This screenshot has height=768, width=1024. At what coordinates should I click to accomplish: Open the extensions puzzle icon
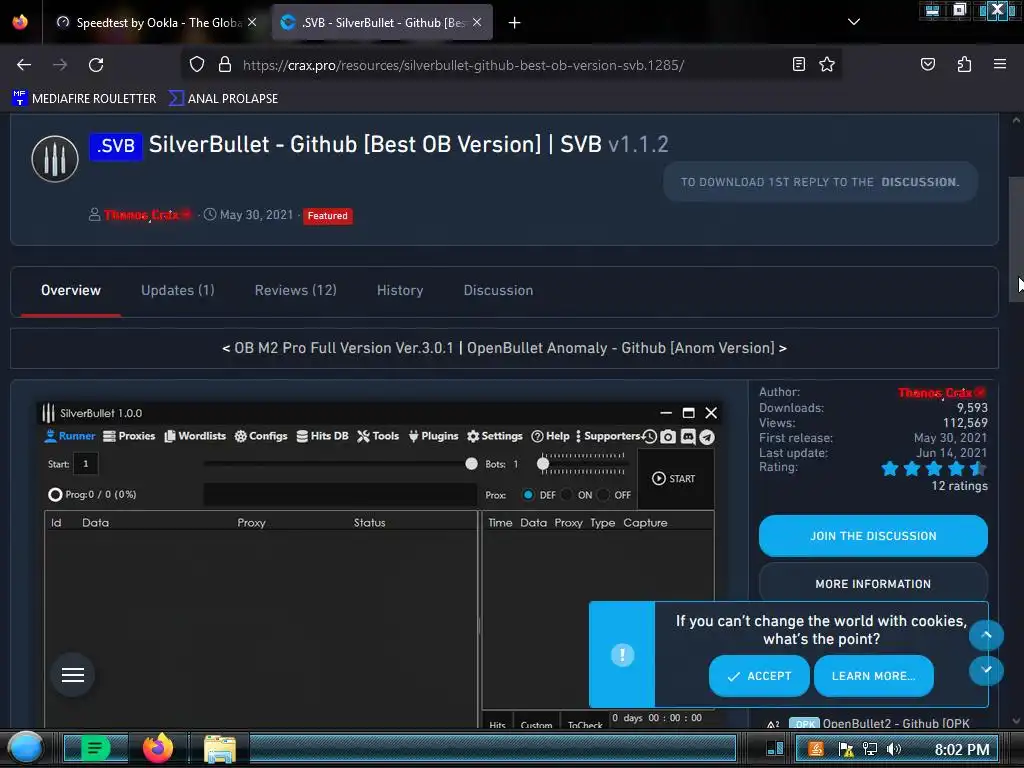964,64
